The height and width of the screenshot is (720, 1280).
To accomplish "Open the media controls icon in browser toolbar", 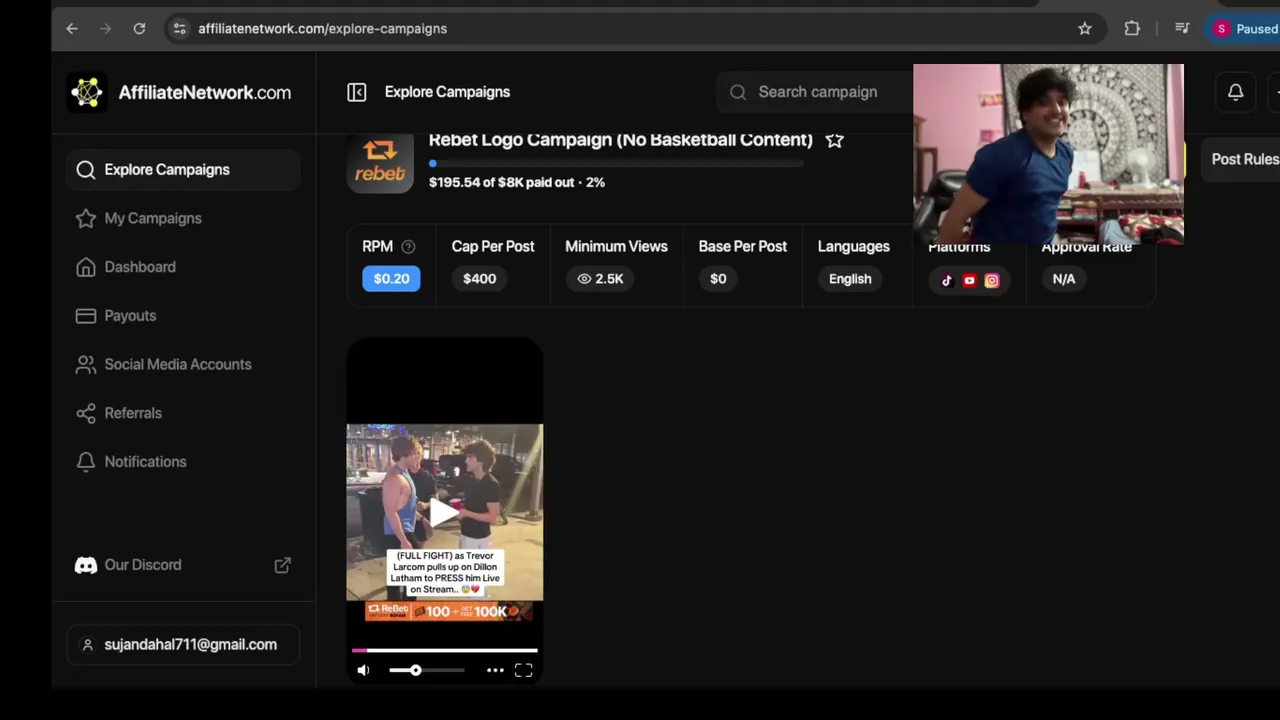I will tap(1182, 29).
